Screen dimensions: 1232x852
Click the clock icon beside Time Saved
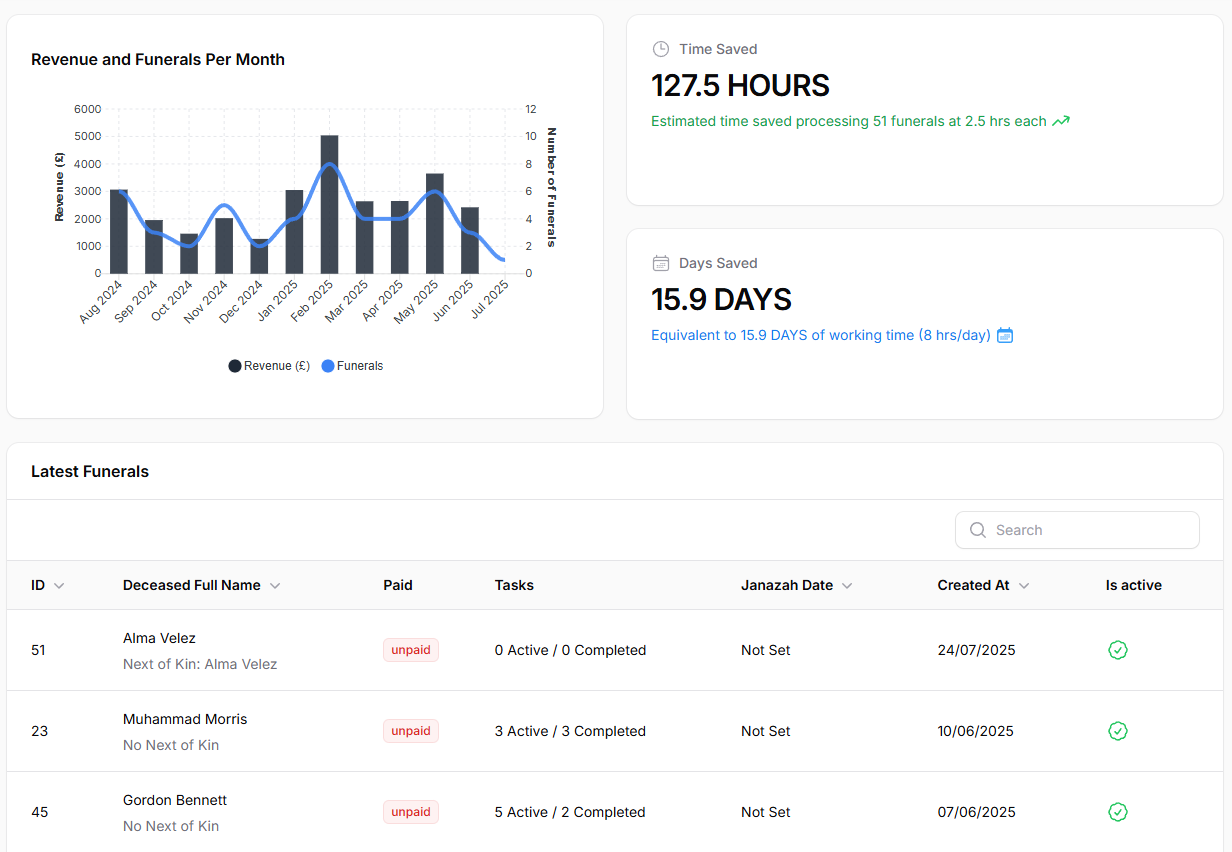(x=660, y=48)
